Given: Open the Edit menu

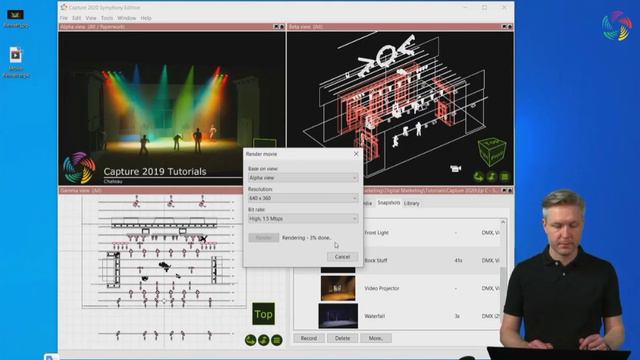Looking at the screenshot, I should (x=77, y=18).
